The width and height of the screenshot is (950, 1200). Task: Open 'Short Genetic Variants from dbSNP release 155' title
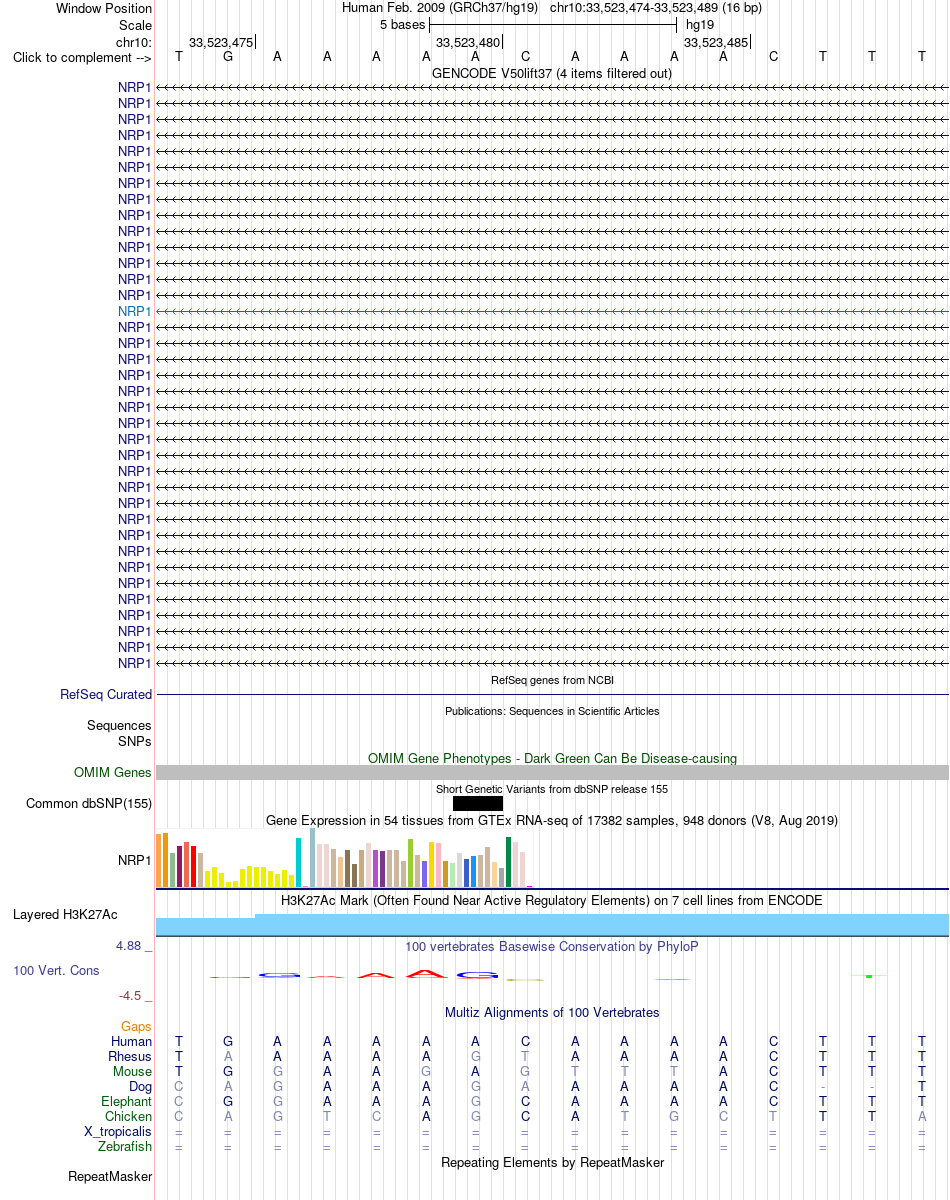552,789
